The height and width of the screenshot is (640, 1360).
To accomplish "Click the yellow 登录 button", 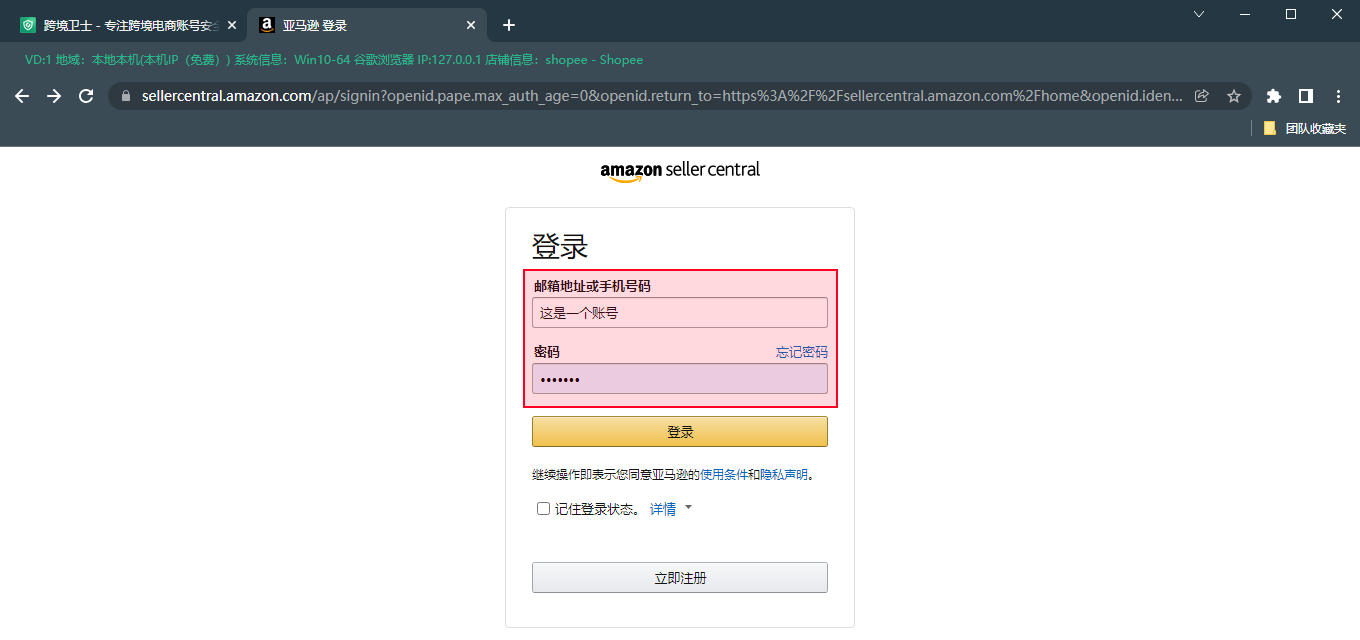I will click(680, 432).
